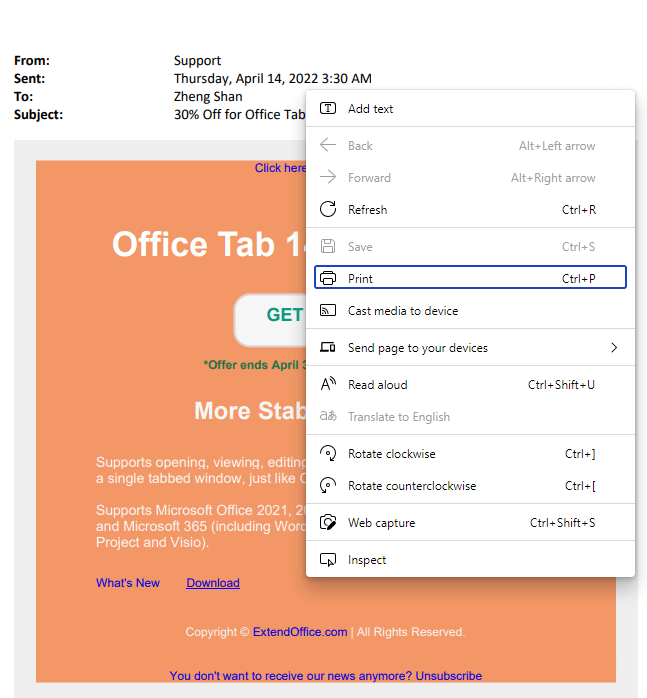Select the Save menu entry
The height and width of the screenshot is (698, 647).
tap(470, 246)
